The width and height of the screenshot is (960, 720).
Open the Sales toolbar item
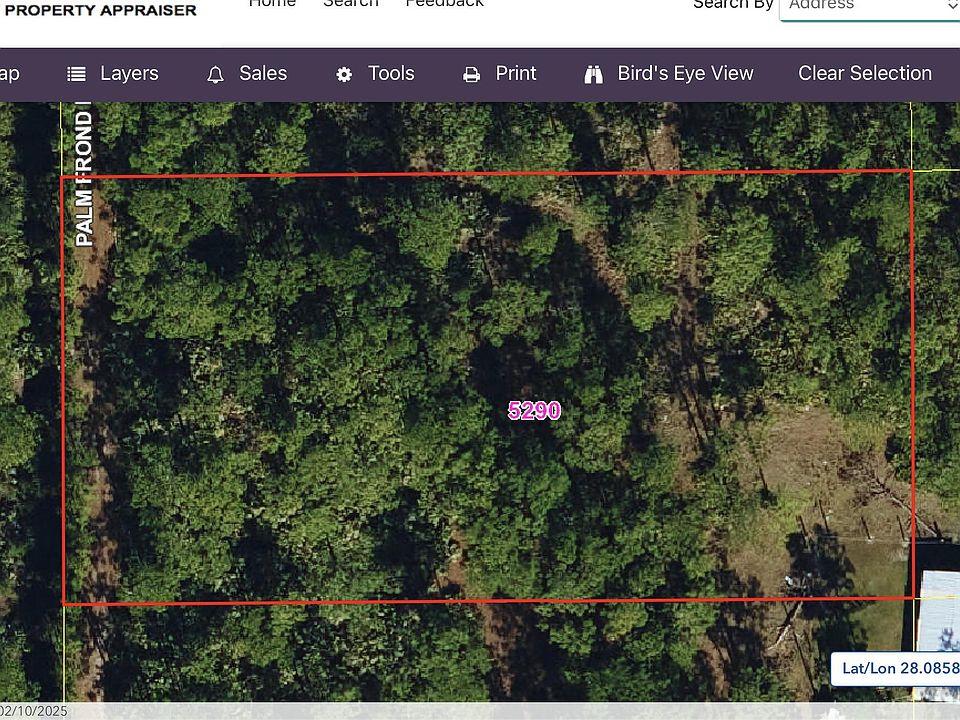(x=263, y=73)
